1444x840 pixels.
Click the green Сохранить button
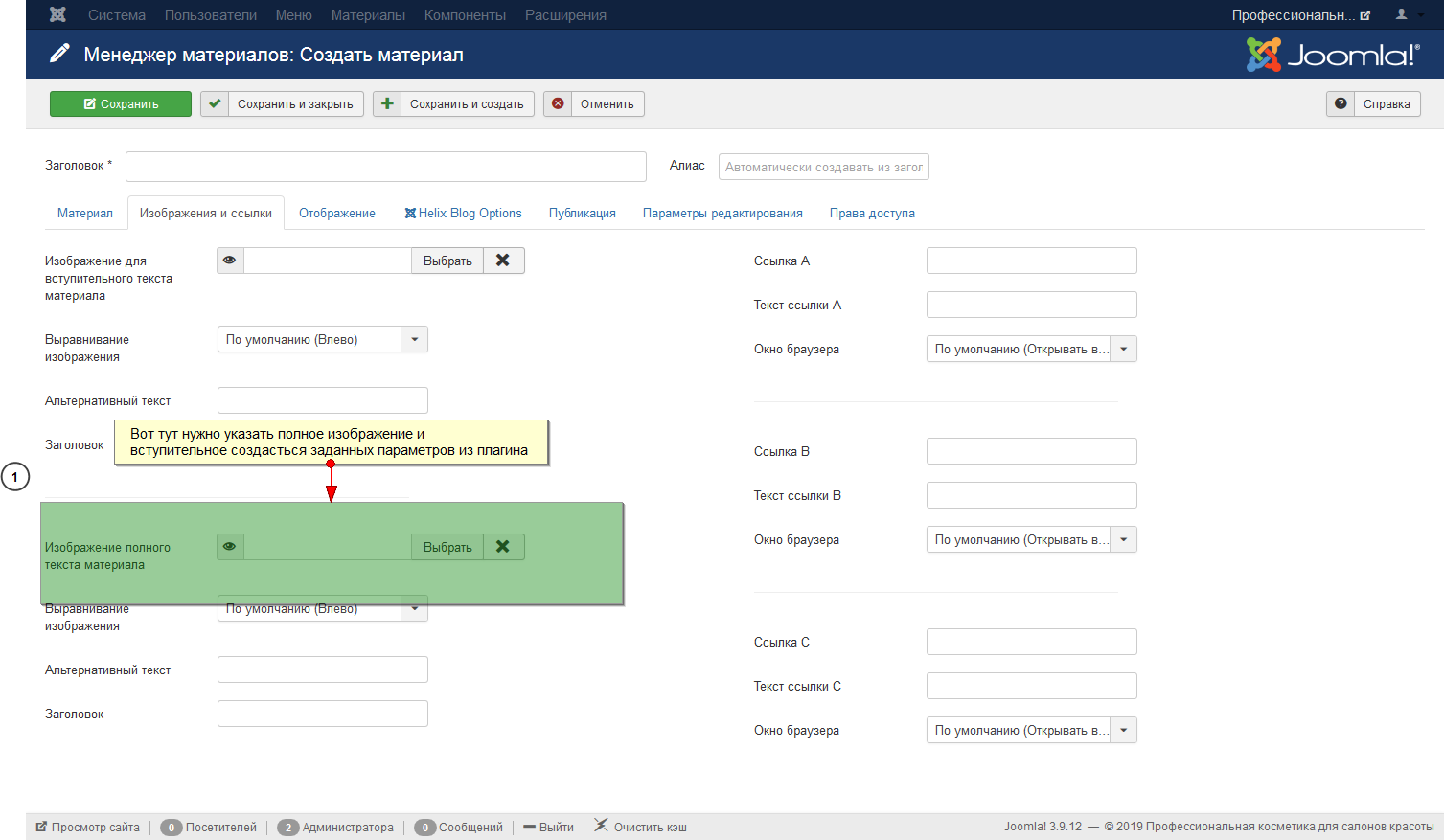coord(121,104)
